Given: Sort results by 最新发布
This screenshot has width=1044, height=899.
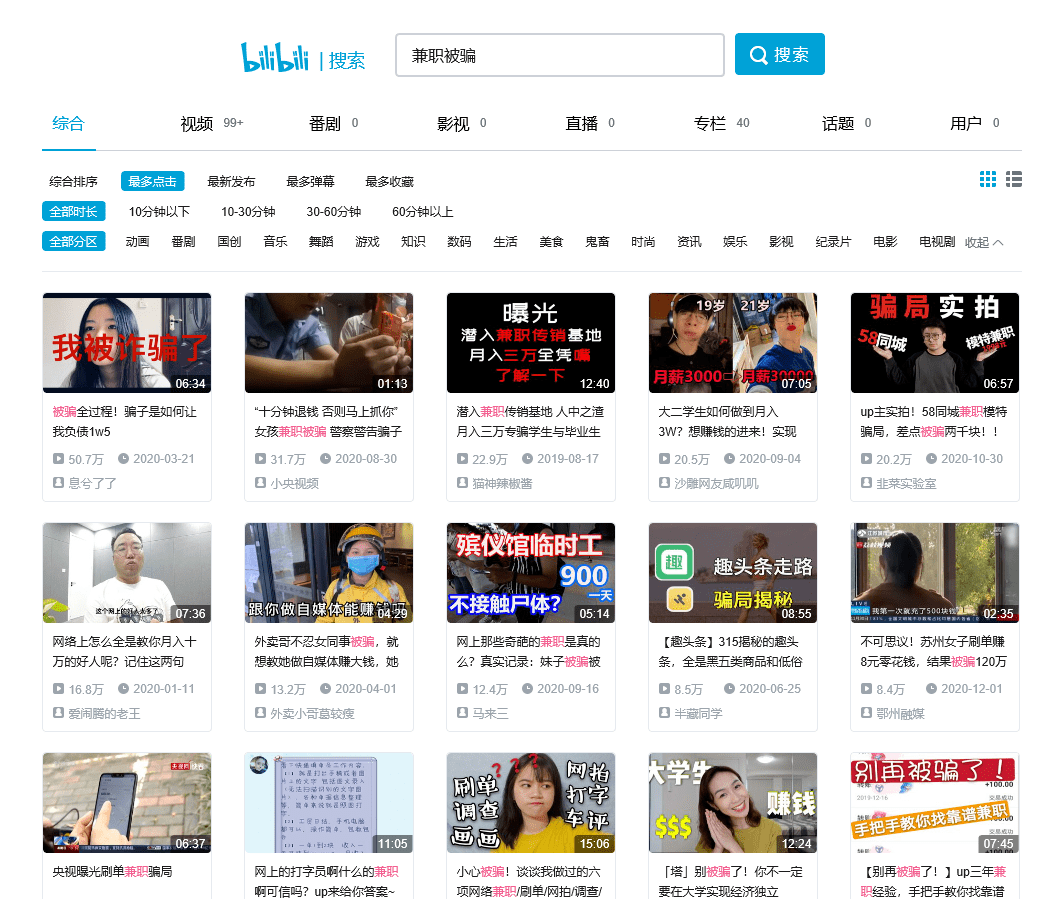Looking at the screenshot, I should click(x=231, y=181).
